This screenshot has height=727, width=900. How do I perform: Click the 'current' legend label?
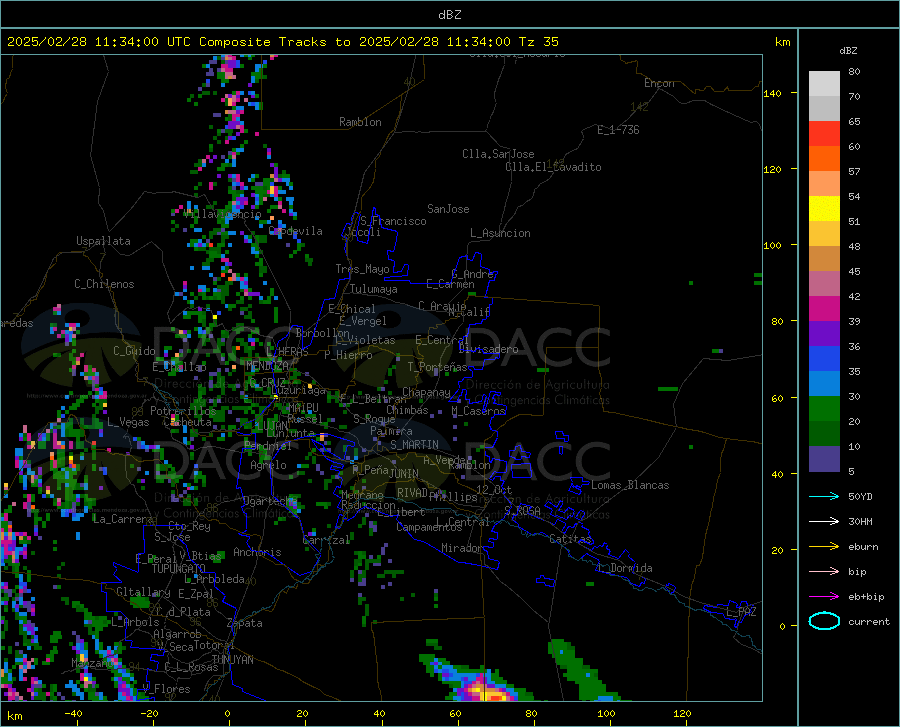(869, 621)
